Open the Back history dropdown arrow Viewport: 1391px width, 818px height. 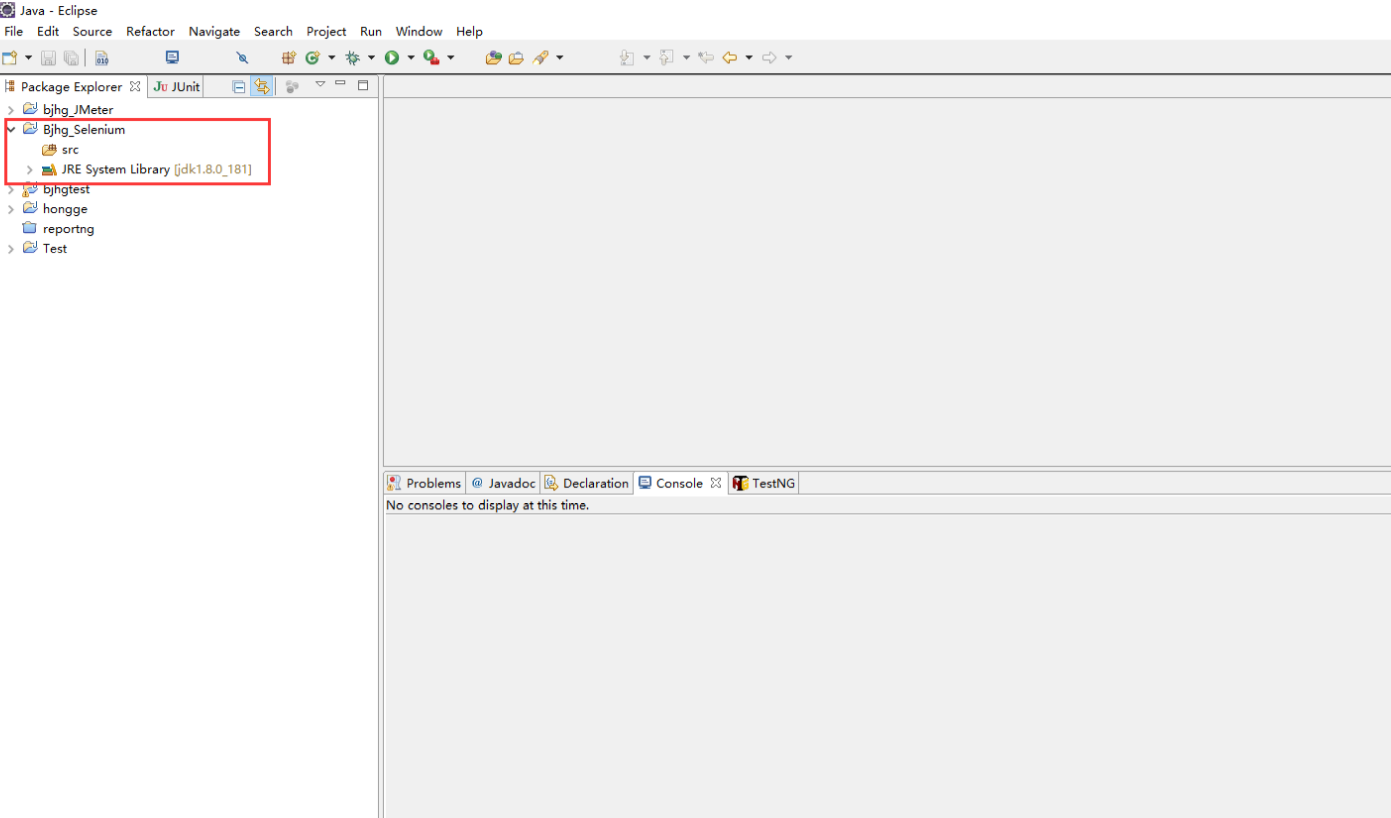click(x=748, y=58)
